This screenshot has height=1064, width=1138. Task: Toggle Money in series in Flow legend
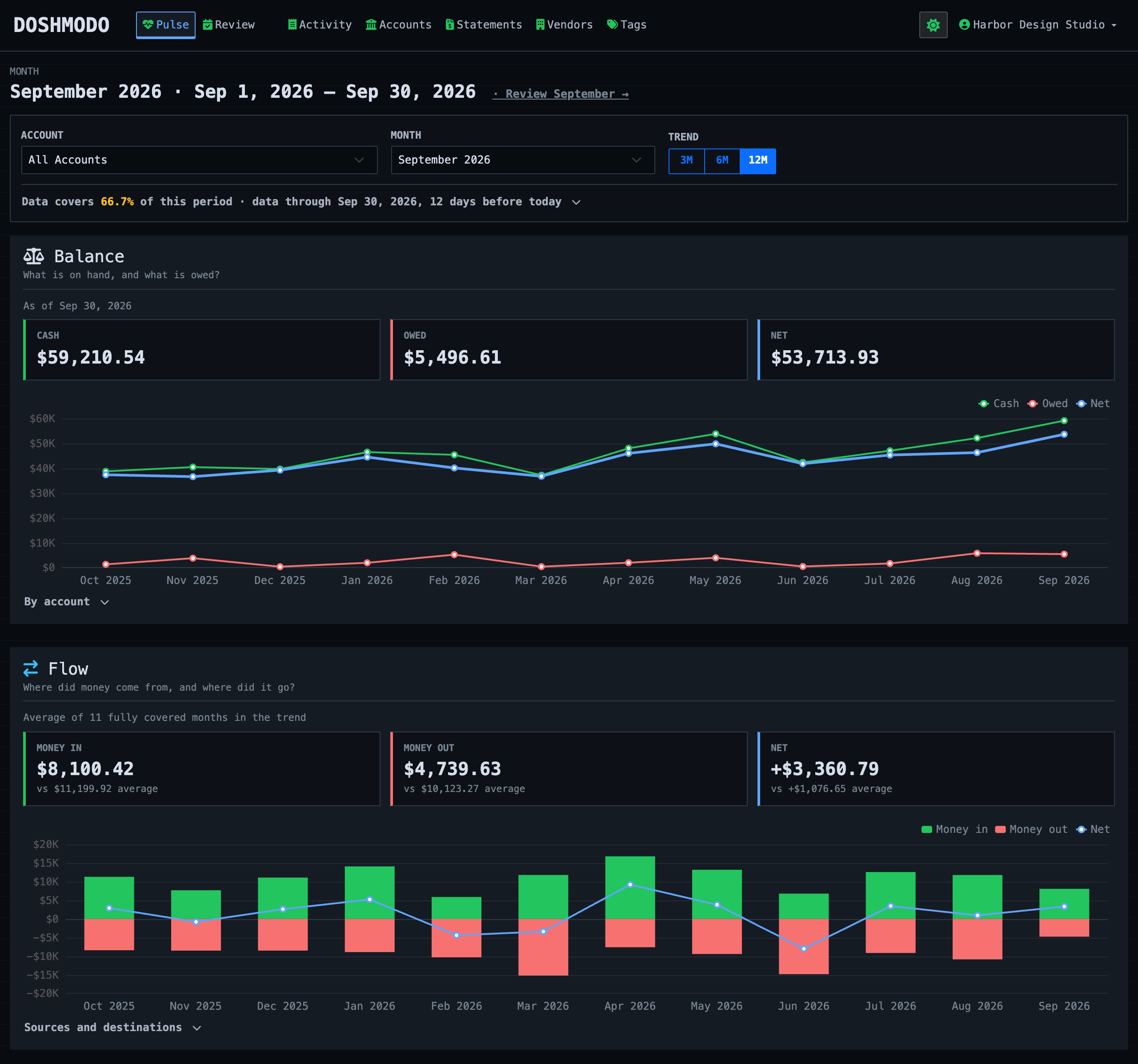(955, 829)
